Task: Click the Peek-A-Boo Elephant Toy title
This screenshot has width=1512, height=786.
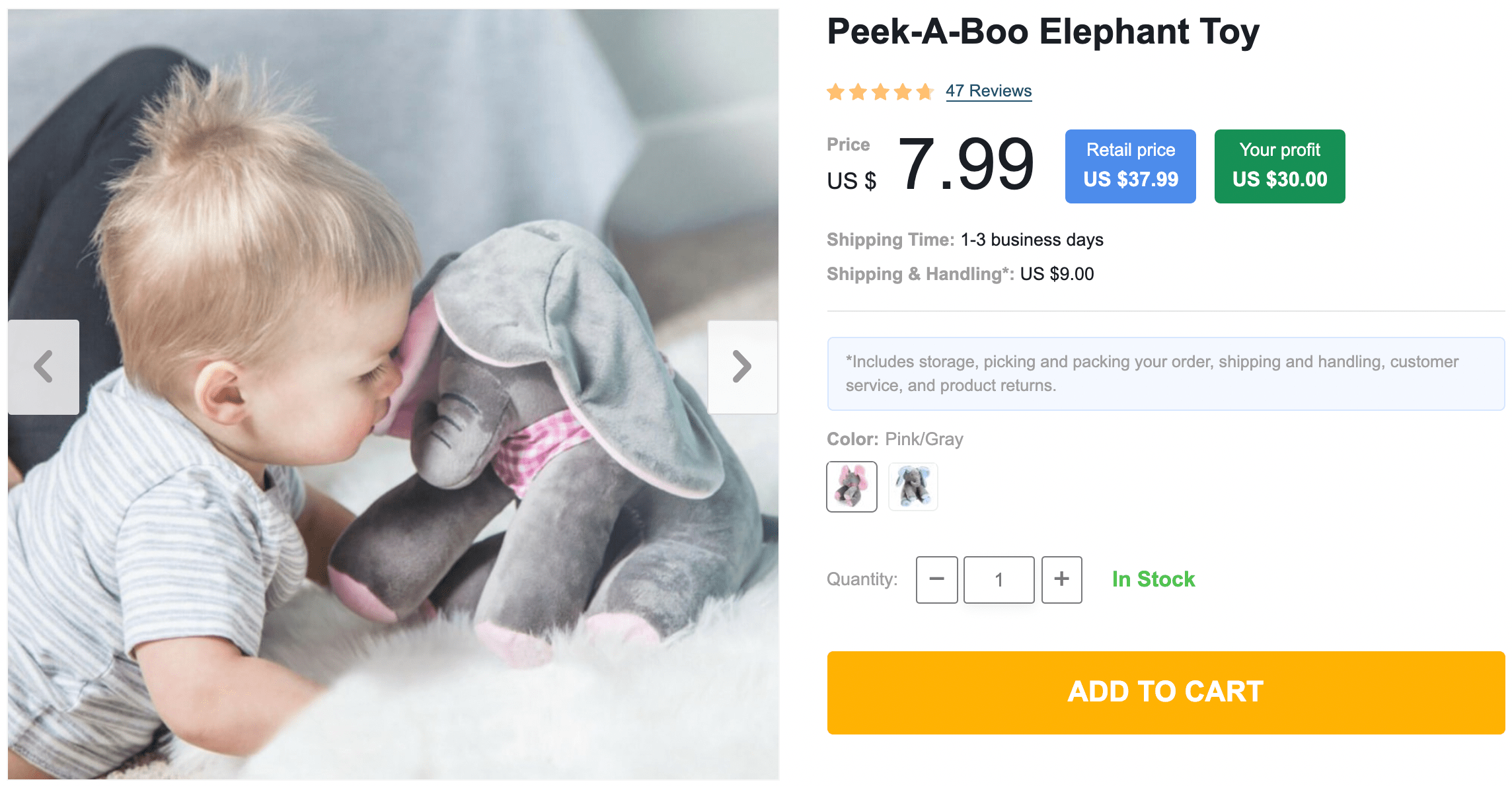Action: (1043, 32)
